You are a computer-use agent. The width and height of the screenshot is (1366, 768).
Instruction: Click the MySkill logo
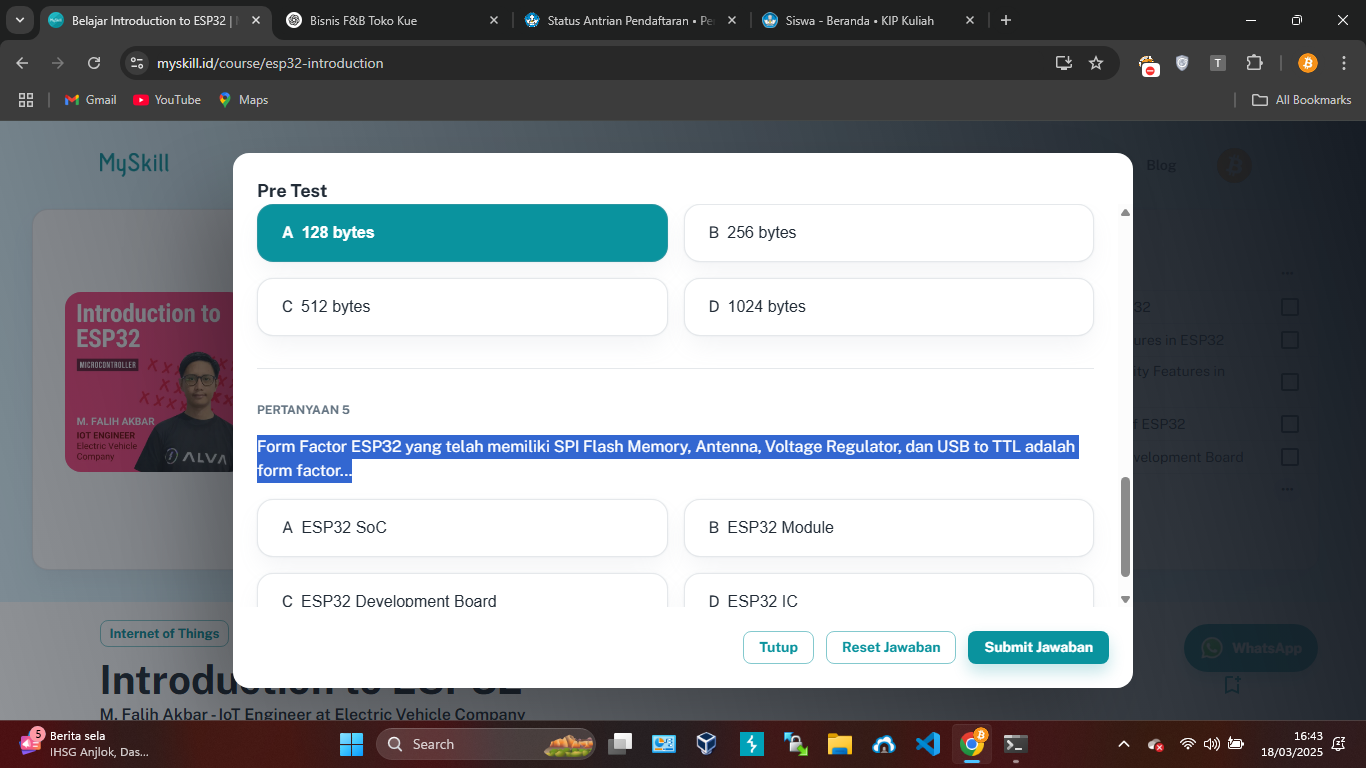click(x=134, y=164)
